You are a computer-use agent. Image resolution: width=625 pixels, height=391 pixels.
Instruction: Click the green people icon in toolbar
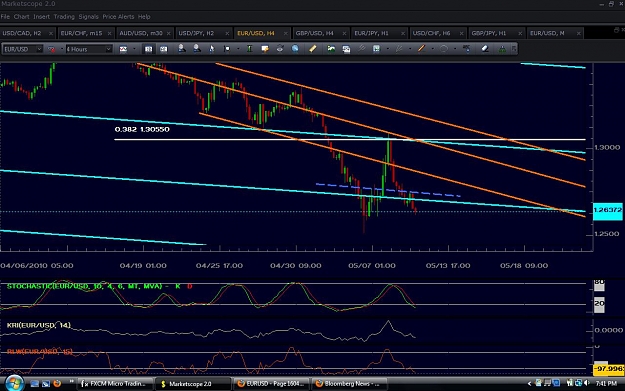click(x=502, y=49)
